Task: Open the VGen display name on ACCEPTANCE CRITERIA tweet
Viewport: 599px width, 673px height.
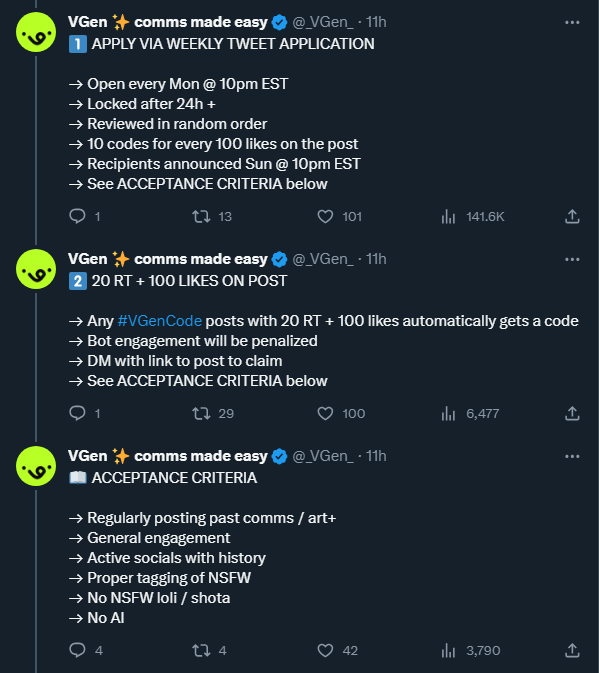Action: [x=168, y=456]
